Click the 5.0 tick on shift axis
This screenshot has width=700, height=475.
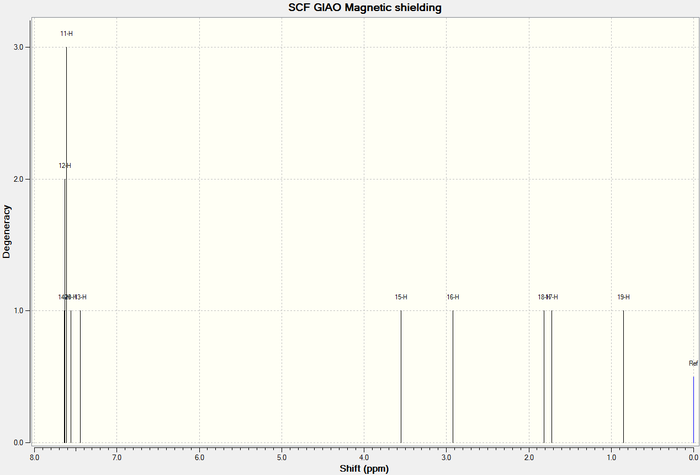[282, 457]
